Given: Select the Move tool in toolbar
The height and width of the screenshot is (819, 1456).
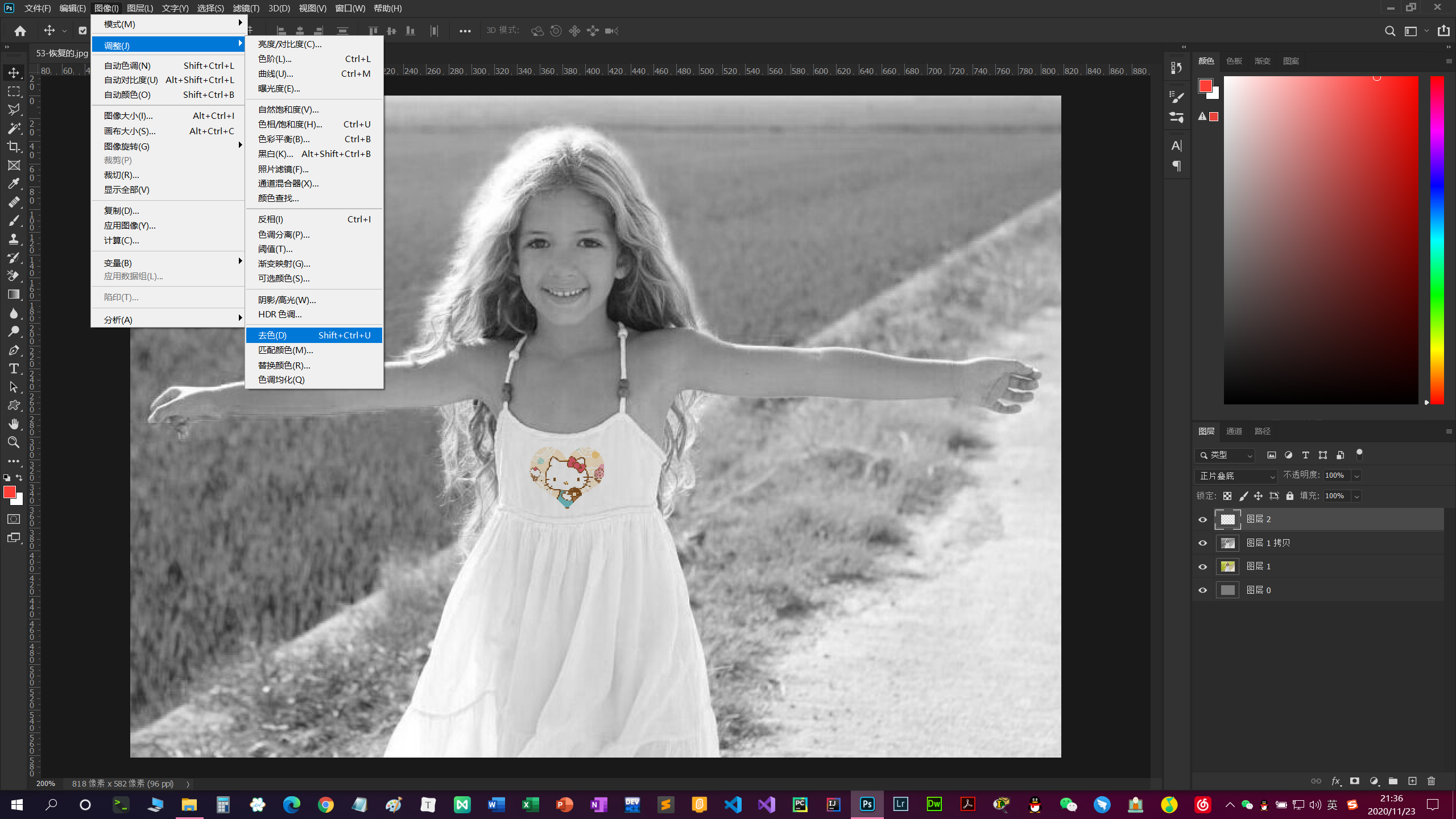Looking at the screenshot, I should (x=14, y=73).
